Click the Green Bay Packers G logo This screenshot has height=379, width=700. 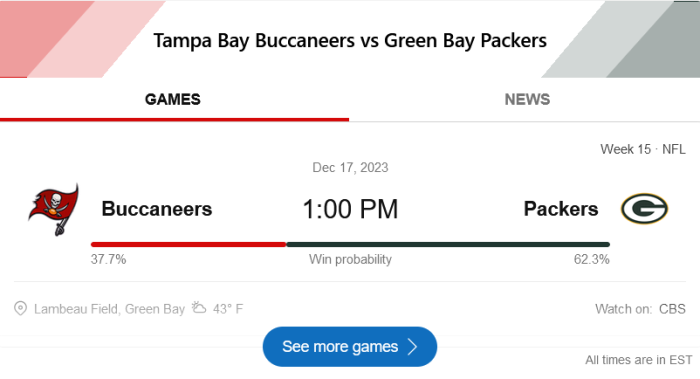(x=644, y=208)
